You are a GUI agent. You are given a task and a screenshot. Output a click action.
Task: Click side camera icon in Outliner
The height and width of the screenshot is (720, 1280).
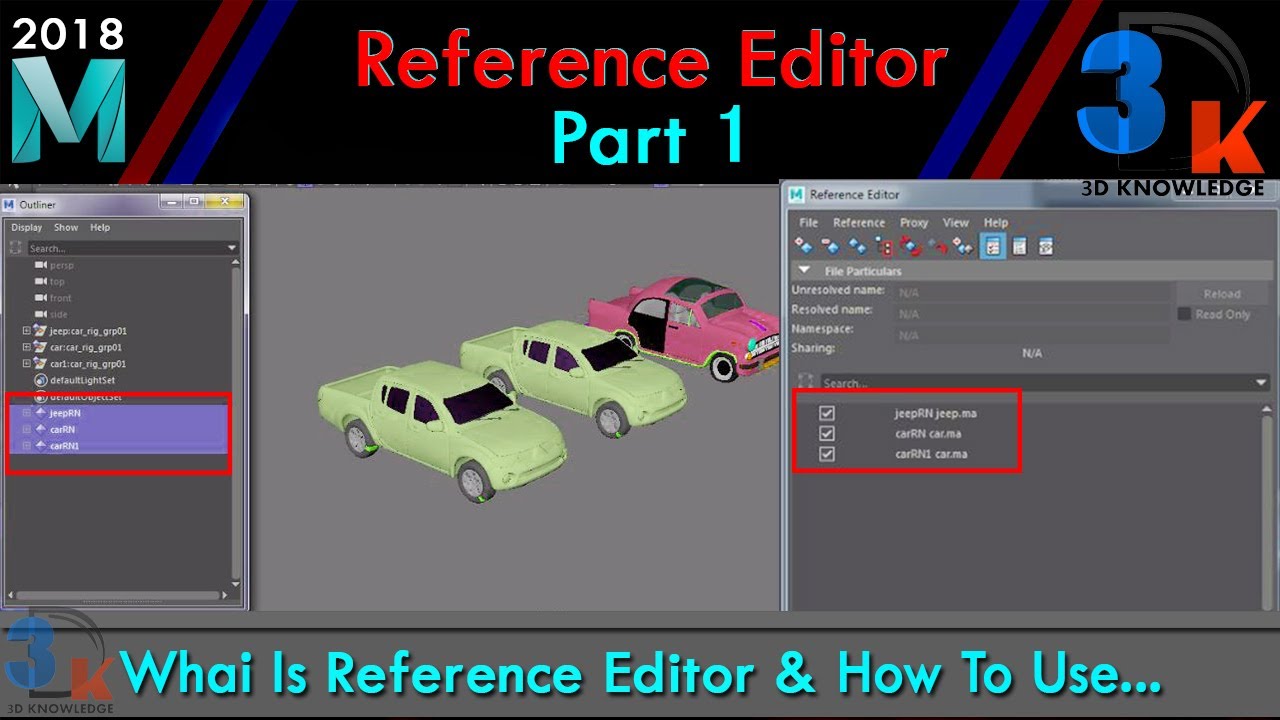(x=41, y=314)
